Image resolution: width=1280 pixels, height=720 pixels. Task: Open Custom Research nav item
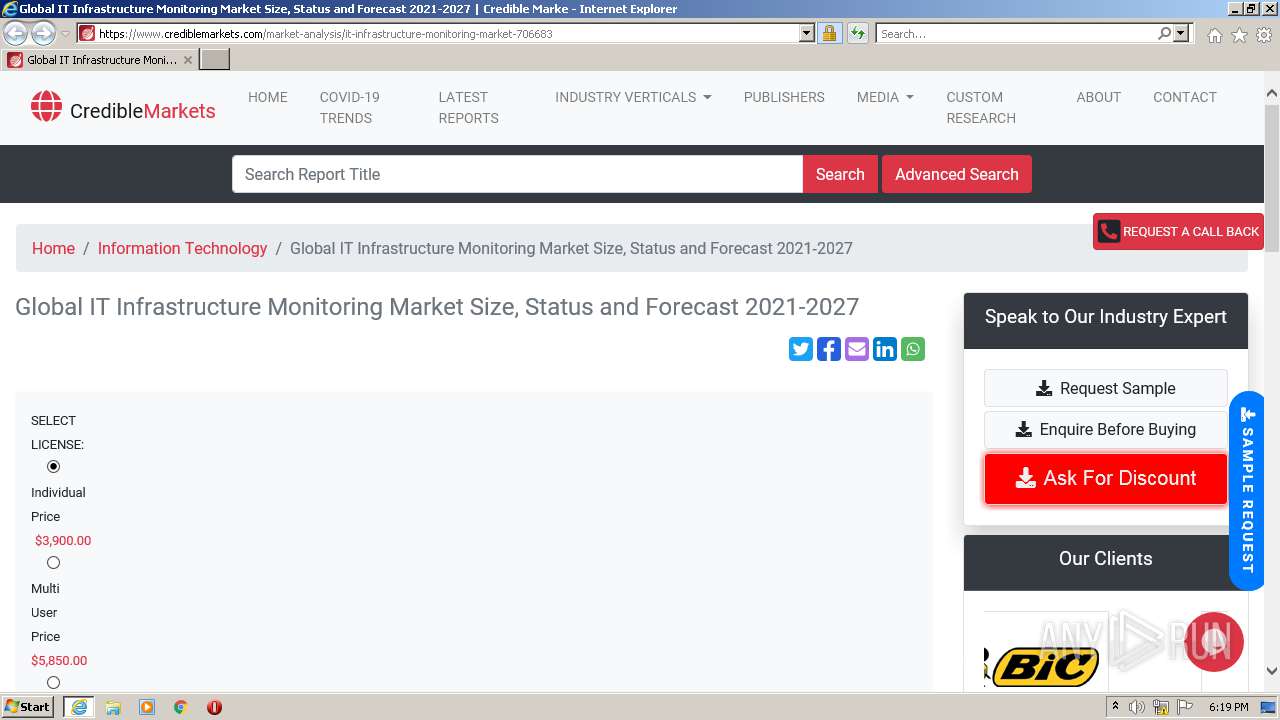click(981, 107)
